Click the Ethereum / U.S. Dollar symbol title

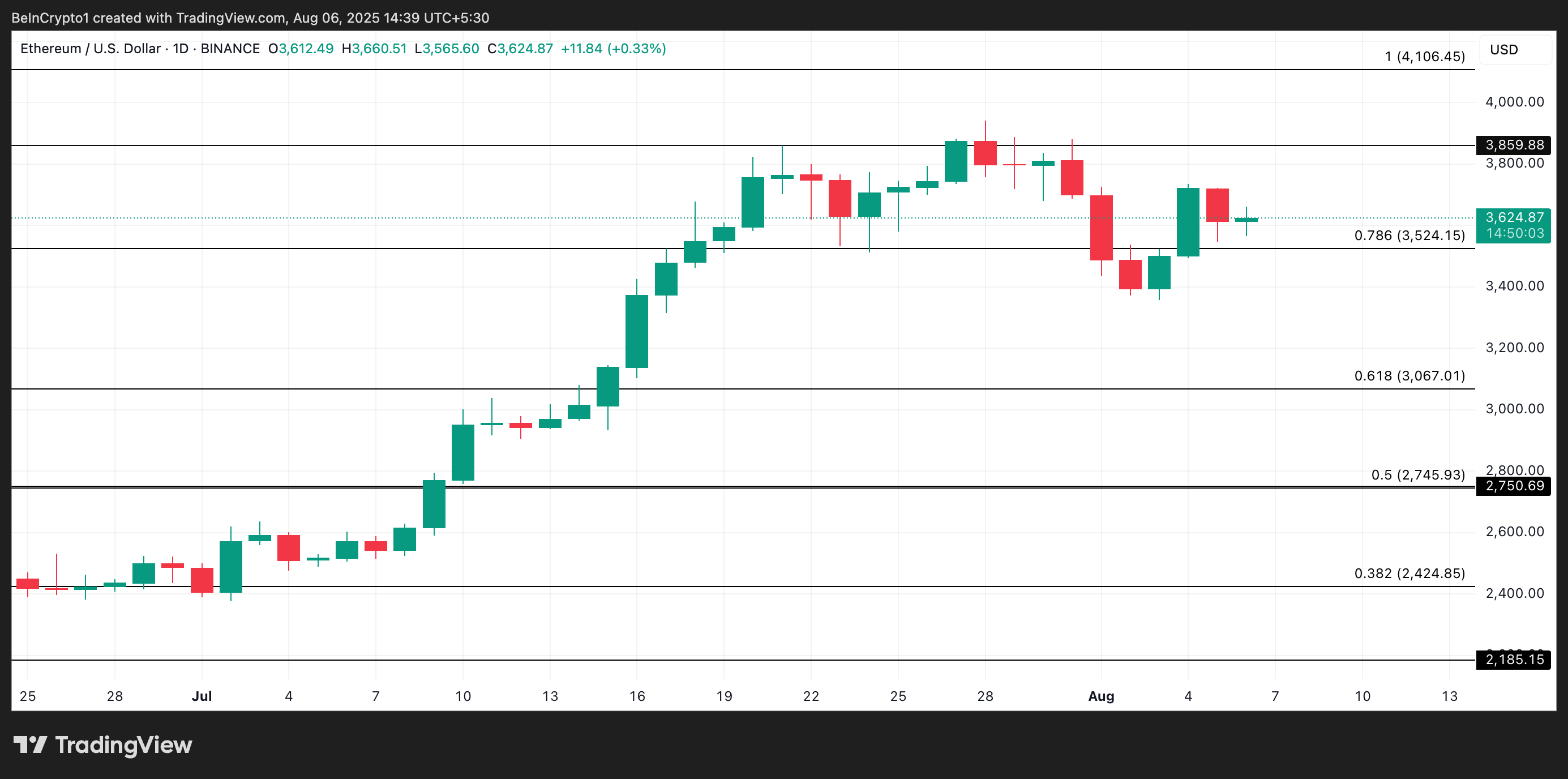pos(90,49)
